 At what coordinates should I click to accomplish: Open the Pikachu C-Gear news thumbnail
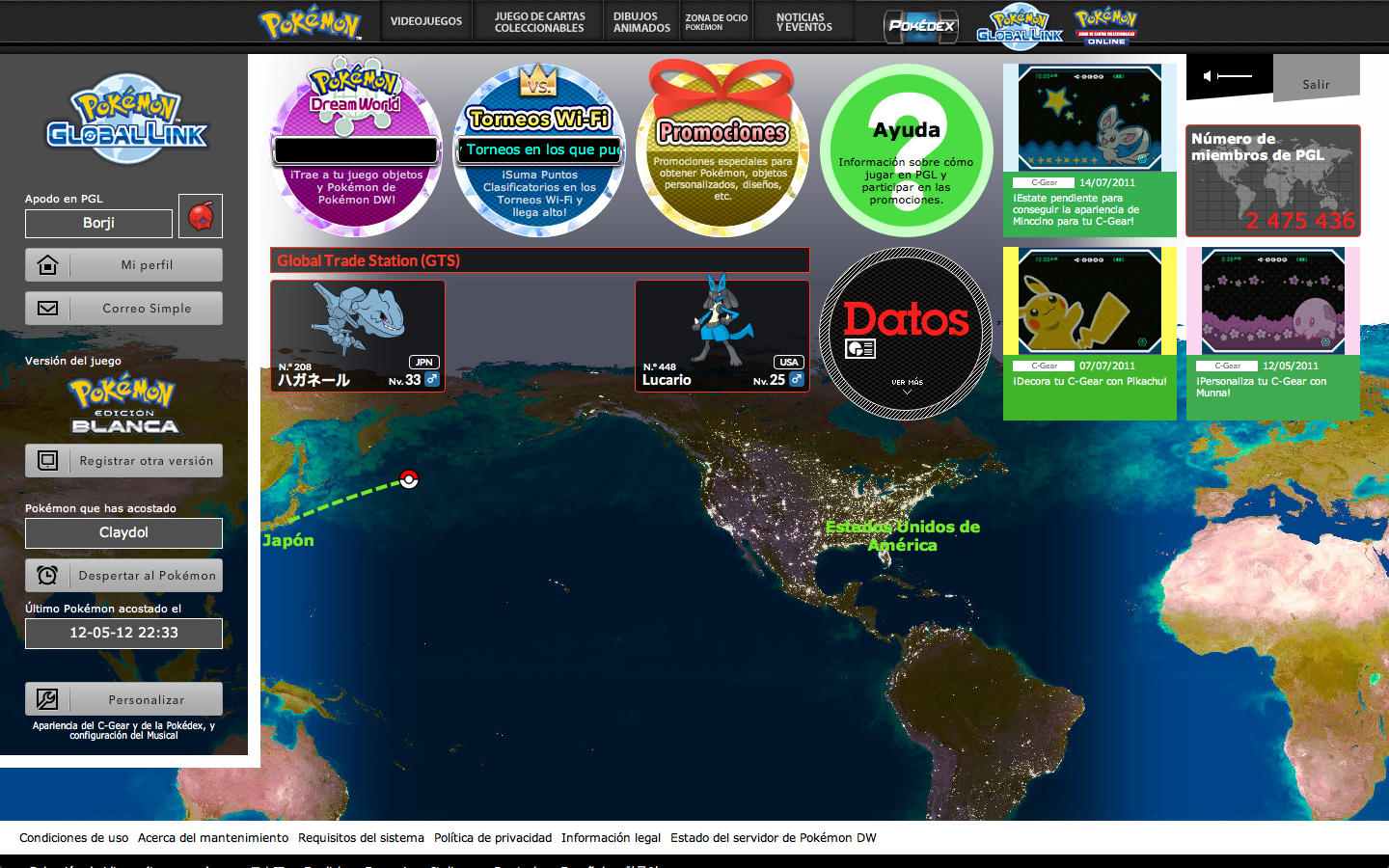(x=1089, y=302)
